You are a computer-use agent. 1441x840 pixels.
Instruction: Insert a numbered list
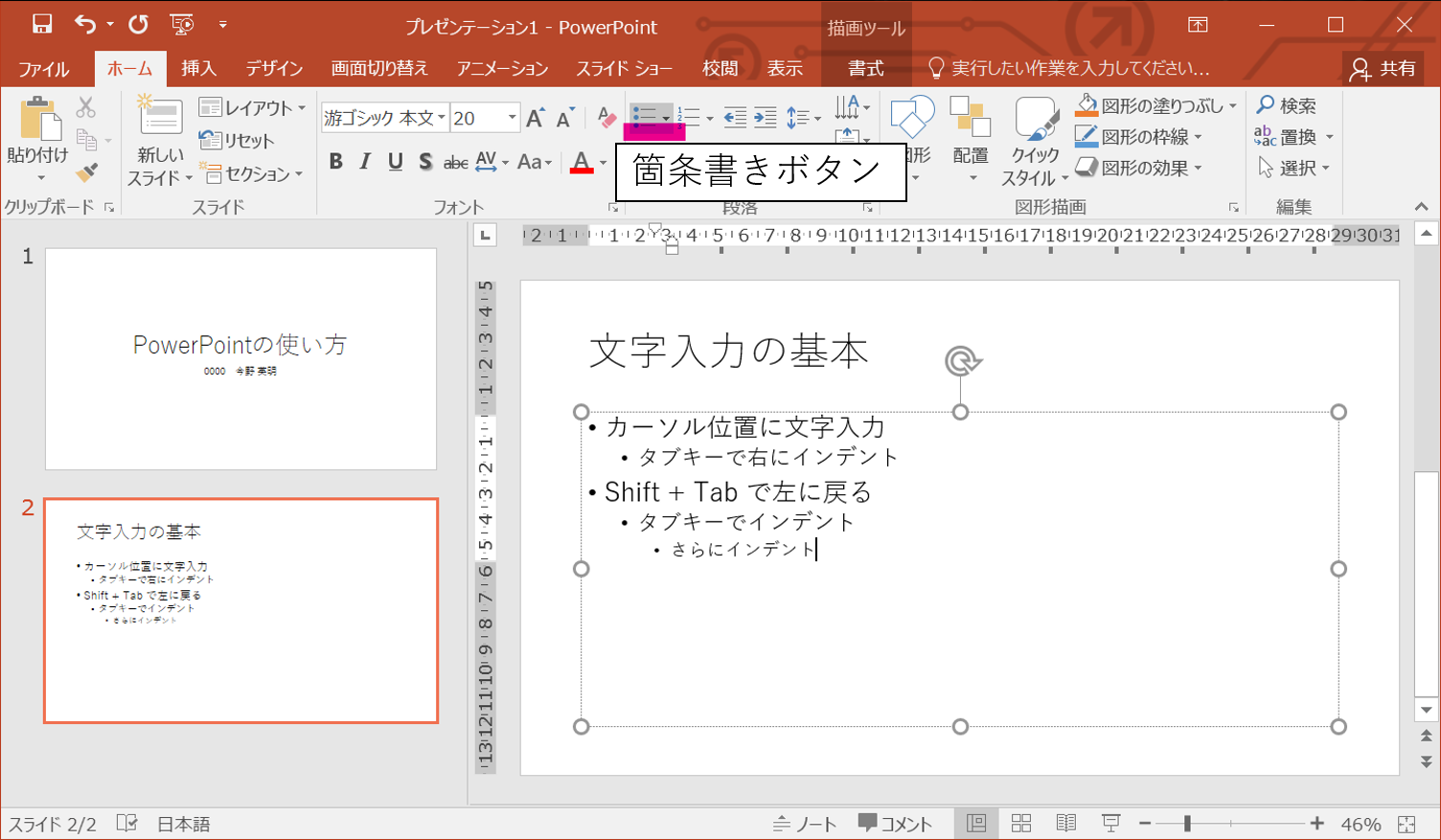[689, 118]
